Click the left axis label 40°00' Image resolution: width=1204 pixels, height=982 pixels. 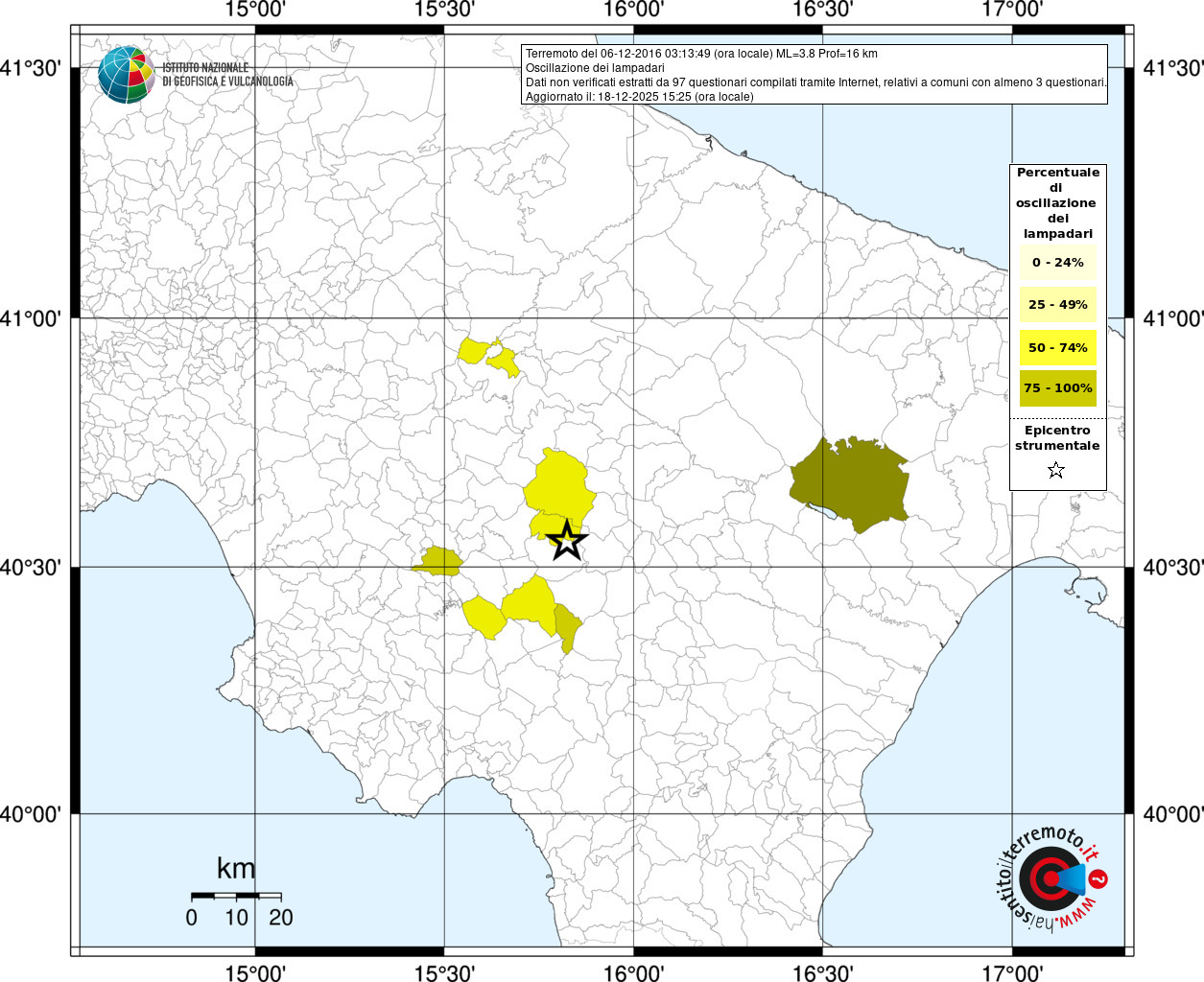(x=31, y=814)
